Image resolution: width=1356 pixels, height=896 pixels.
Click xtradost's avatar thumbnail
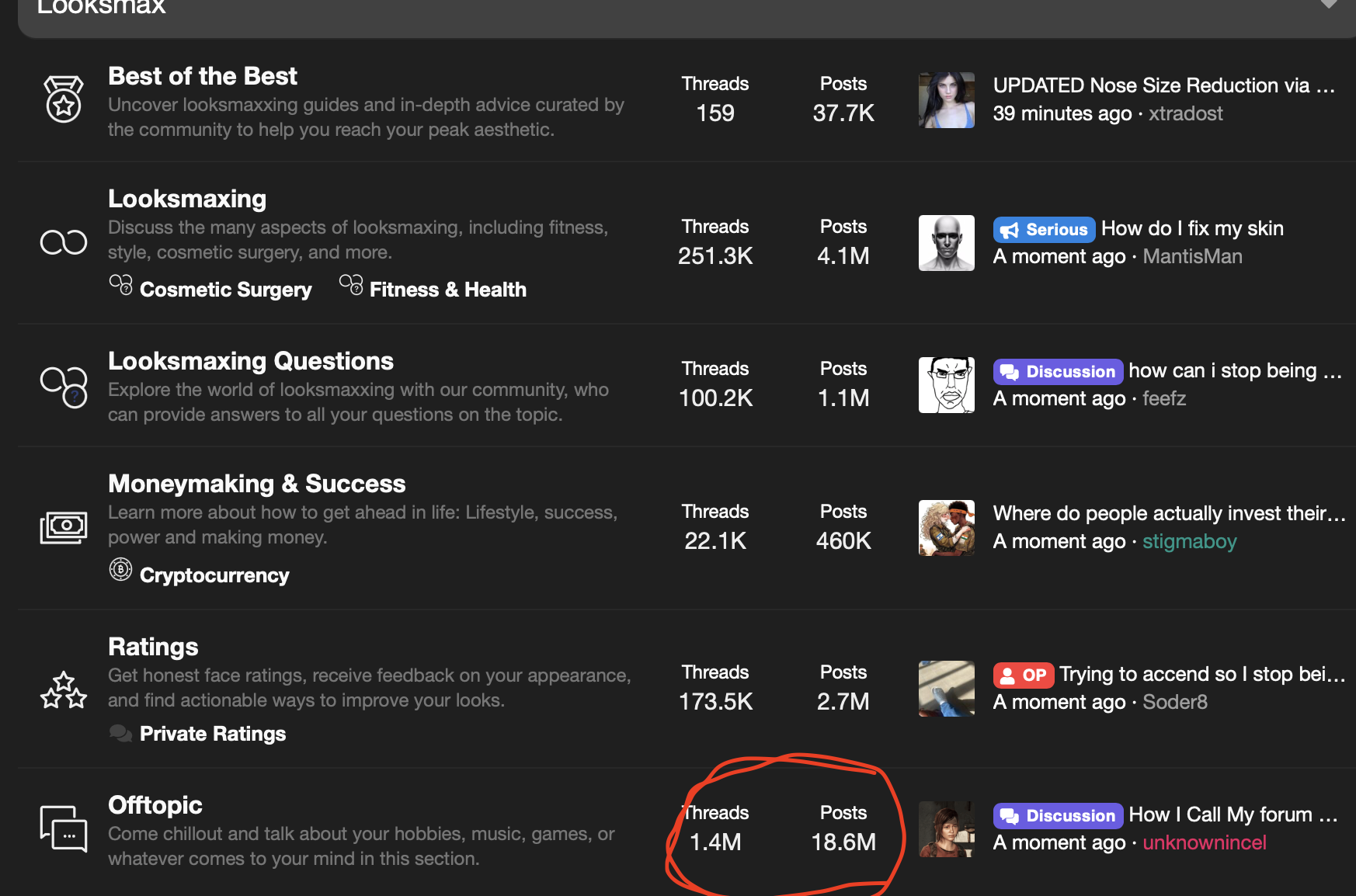(946, 100)
